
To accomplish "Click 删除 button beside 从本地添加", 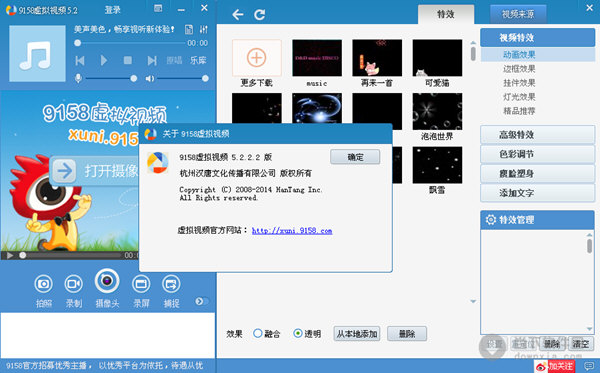I will tap(407, 334).
